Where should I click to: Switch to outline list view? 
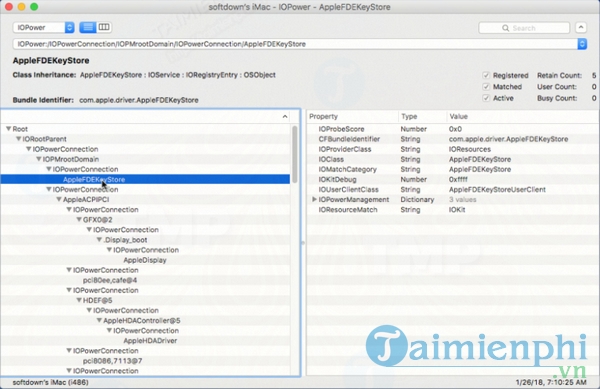click(x=88, y=27)
